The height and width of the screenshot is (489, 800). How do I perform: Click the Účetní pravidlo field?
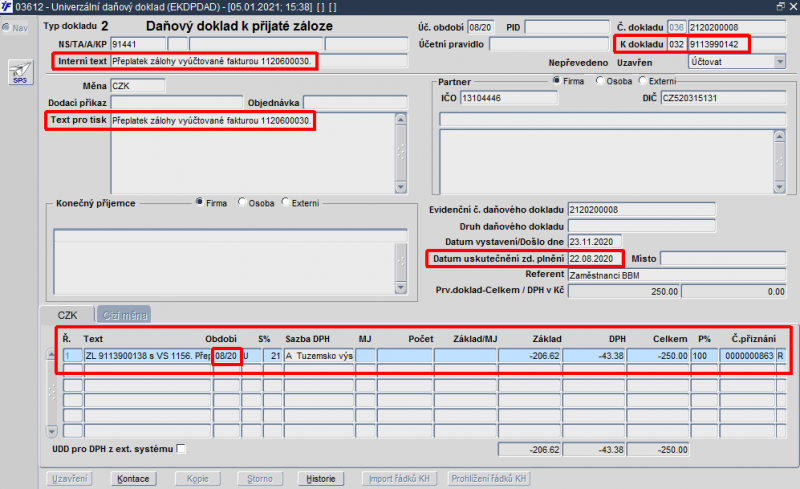(549, 44)
